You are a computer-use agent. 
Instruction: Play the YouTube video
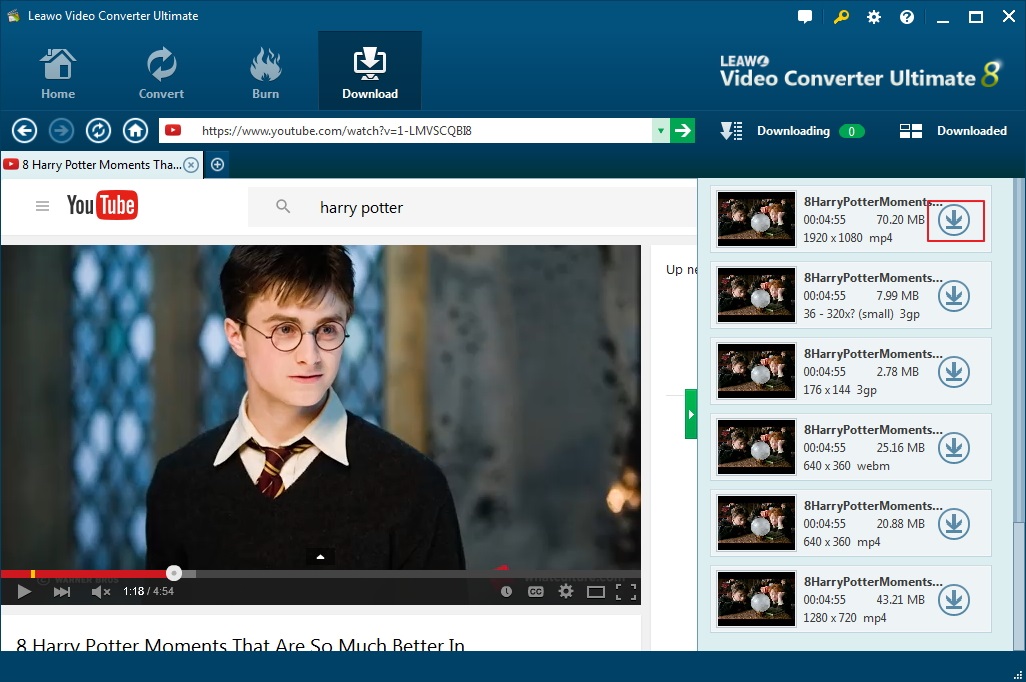tap(24, 592)
